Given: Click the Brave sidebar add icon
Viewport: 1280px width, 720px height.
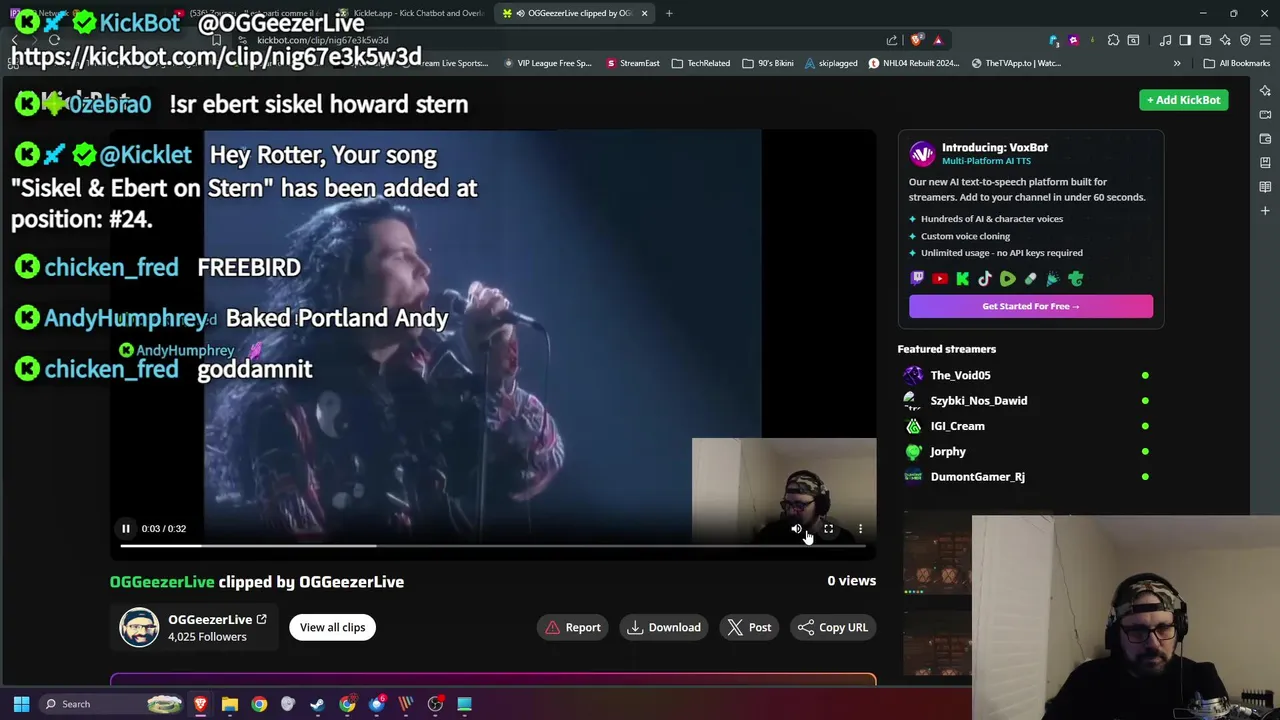Looking at the screenshot, I should click(1265, 211).
